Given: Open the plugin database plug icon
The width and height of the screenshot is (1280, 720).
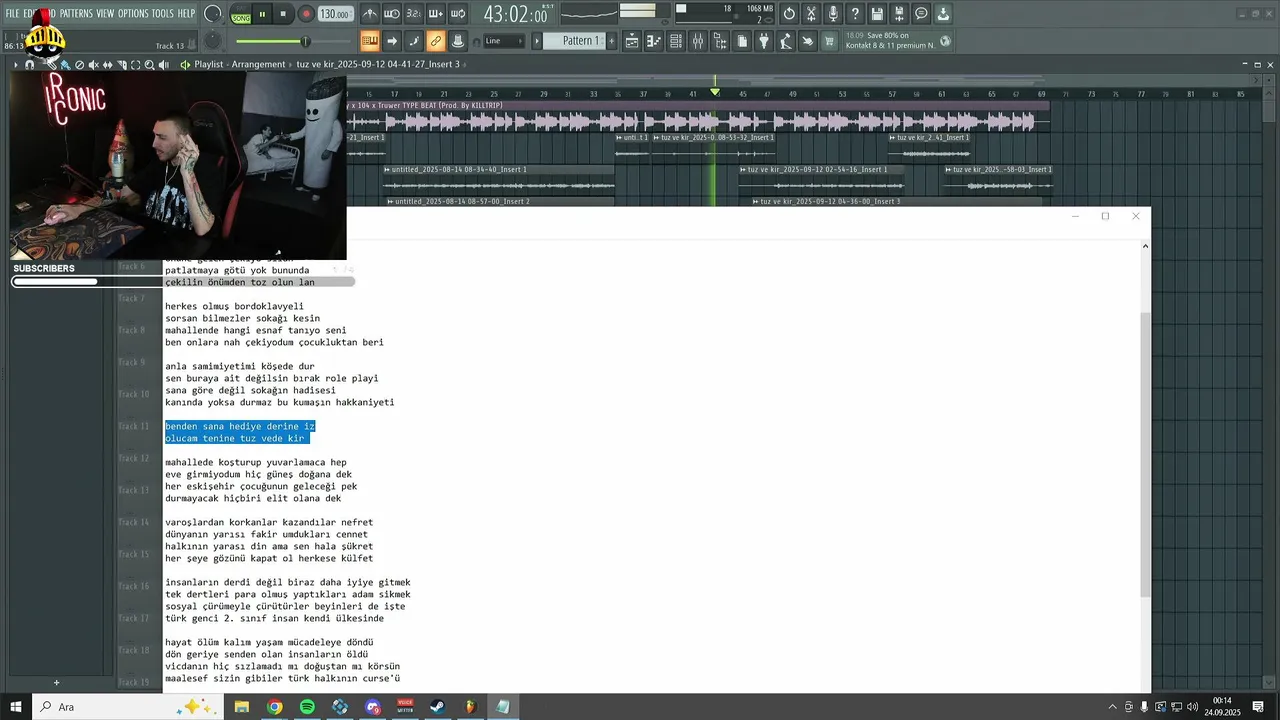Looking at the screenshot, I should tap(764, 41).
